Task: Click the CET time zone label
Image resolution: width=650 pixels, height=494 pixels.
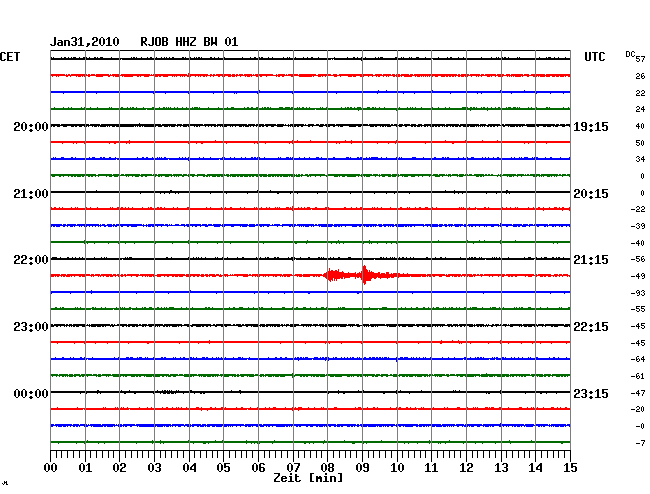Action: pyautogui.click(x=10, y=57)
